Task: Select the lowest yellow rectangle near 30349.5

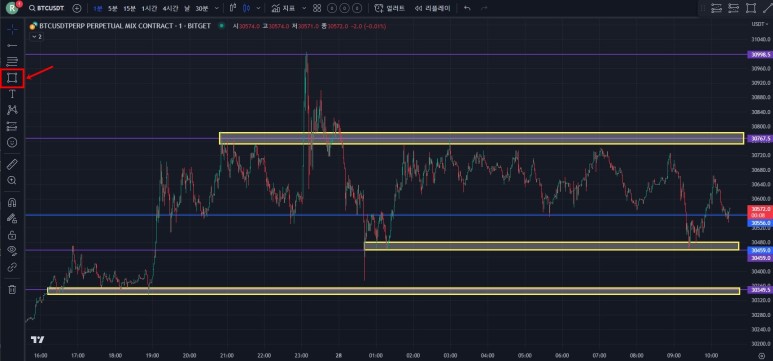Action: [x=393, y=291]
